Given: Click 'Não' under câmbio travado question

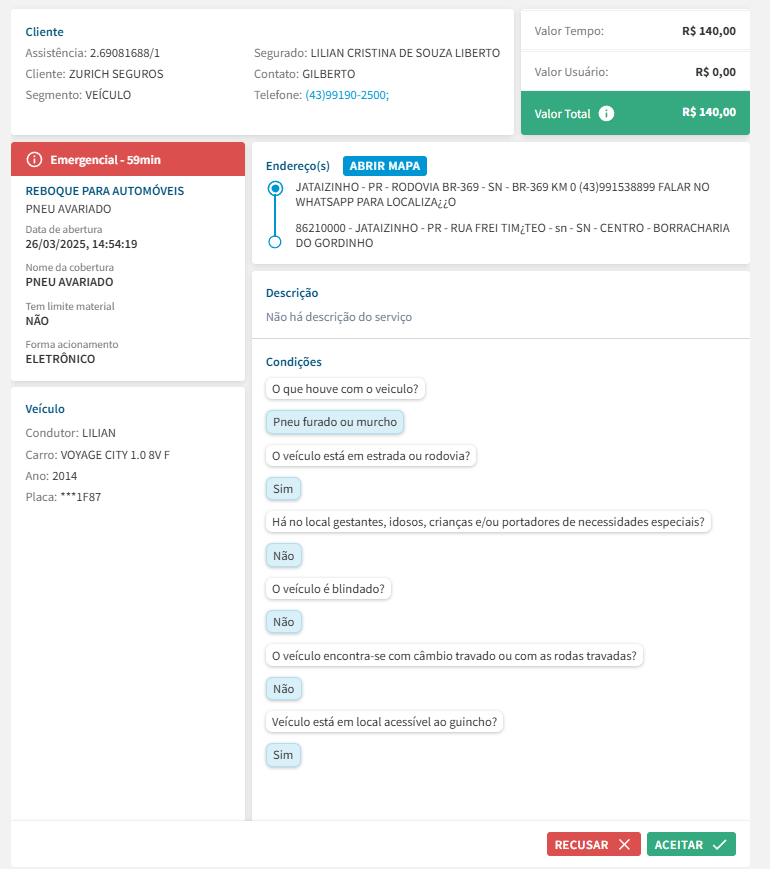Looking at the screenshot, I should tap(283, 689).
